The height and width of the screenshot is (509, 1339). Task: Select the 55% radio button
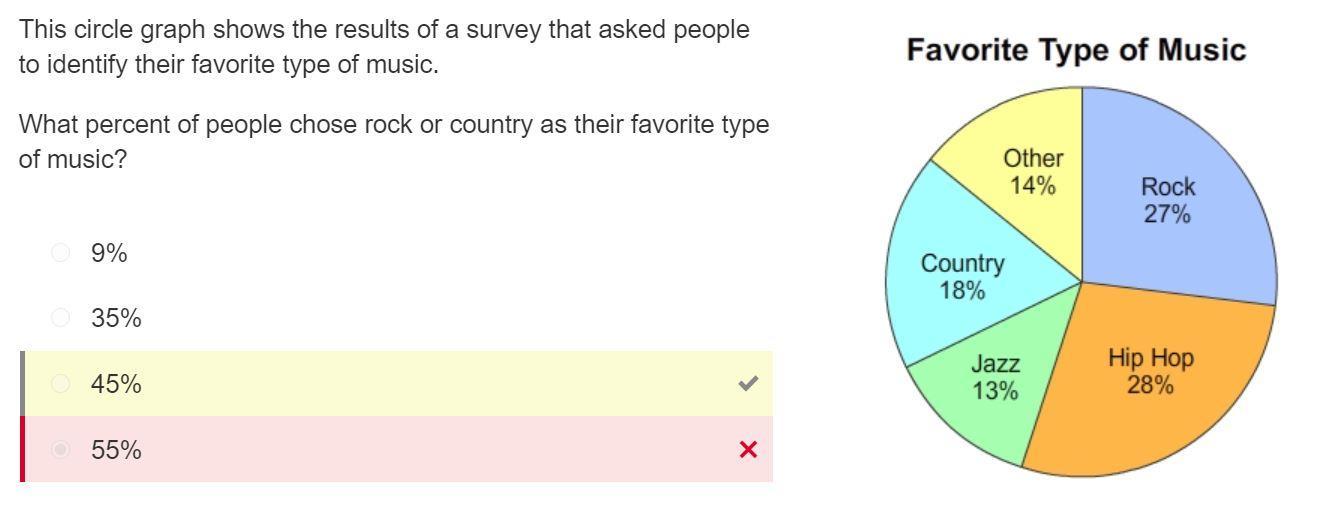(60, 450)
